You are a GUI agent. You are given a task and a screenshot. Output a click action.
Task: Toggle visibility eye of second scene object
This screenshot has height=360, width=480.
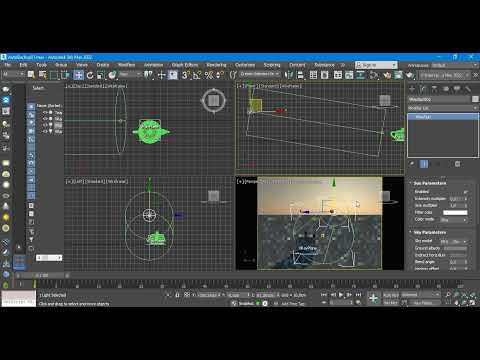[45, 119]
